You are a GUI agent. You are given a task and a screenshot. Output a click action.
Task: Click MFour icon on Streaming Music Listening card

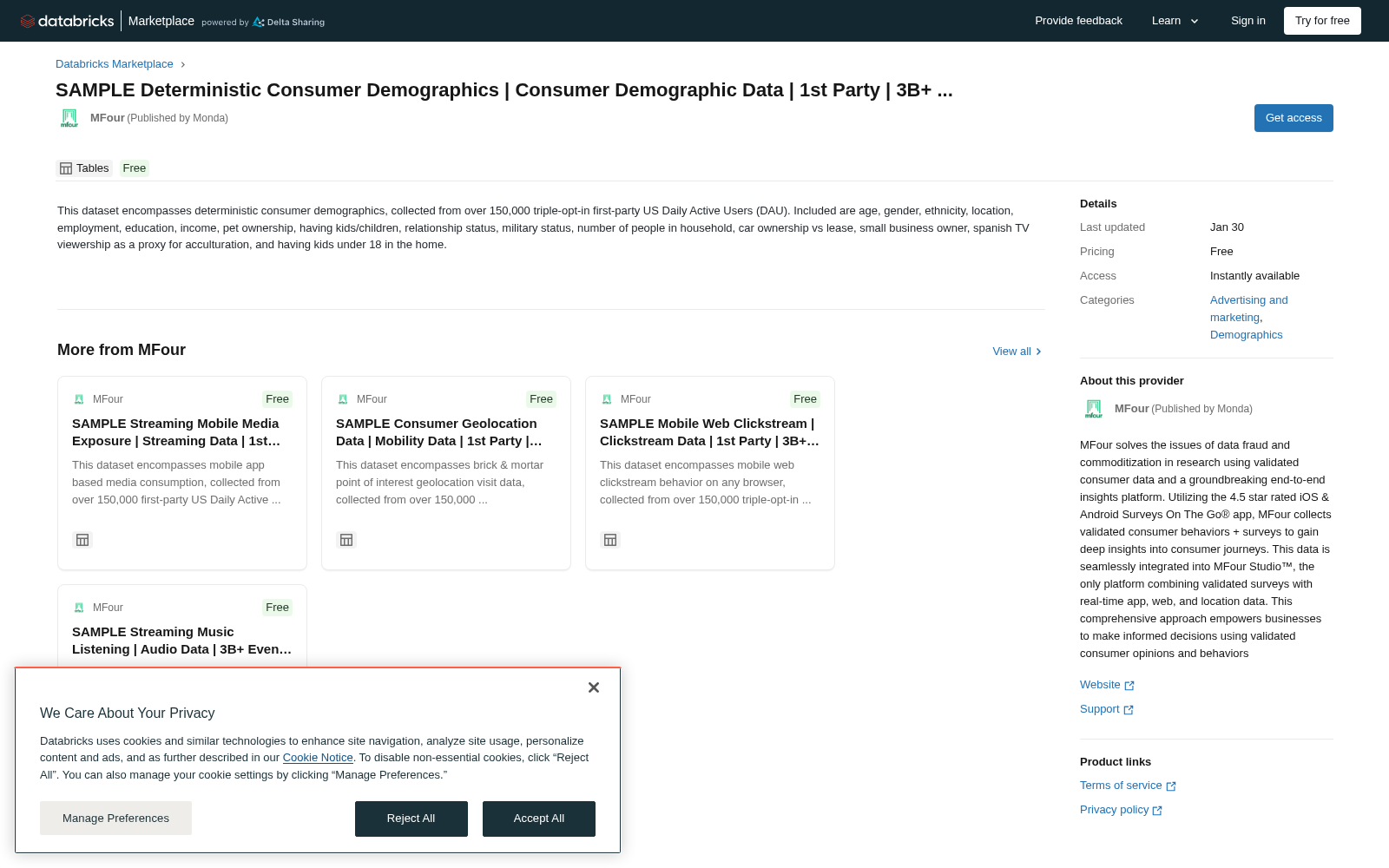tap(79, 608)
